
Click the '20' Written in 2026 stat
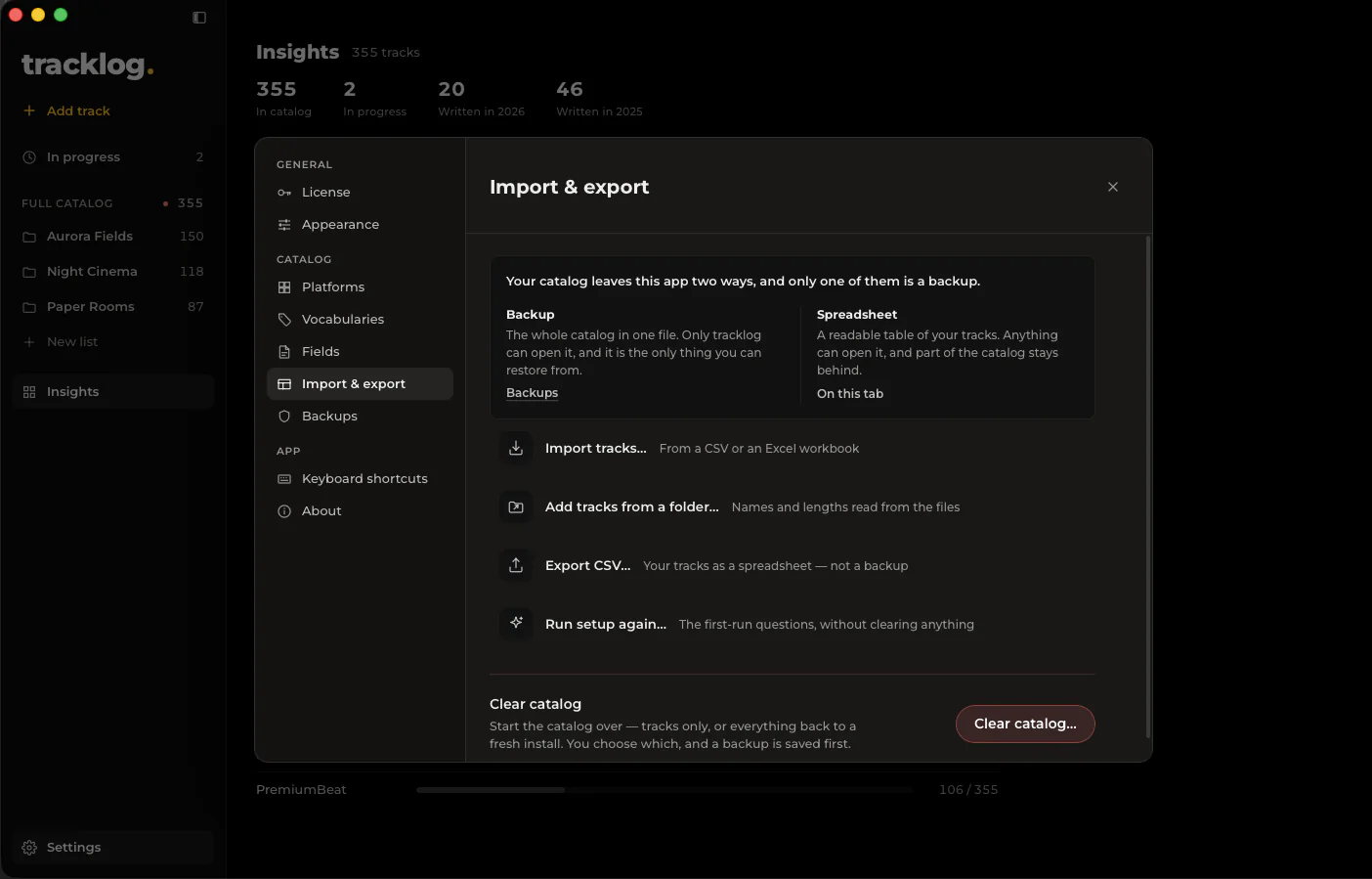coord(481,99)
